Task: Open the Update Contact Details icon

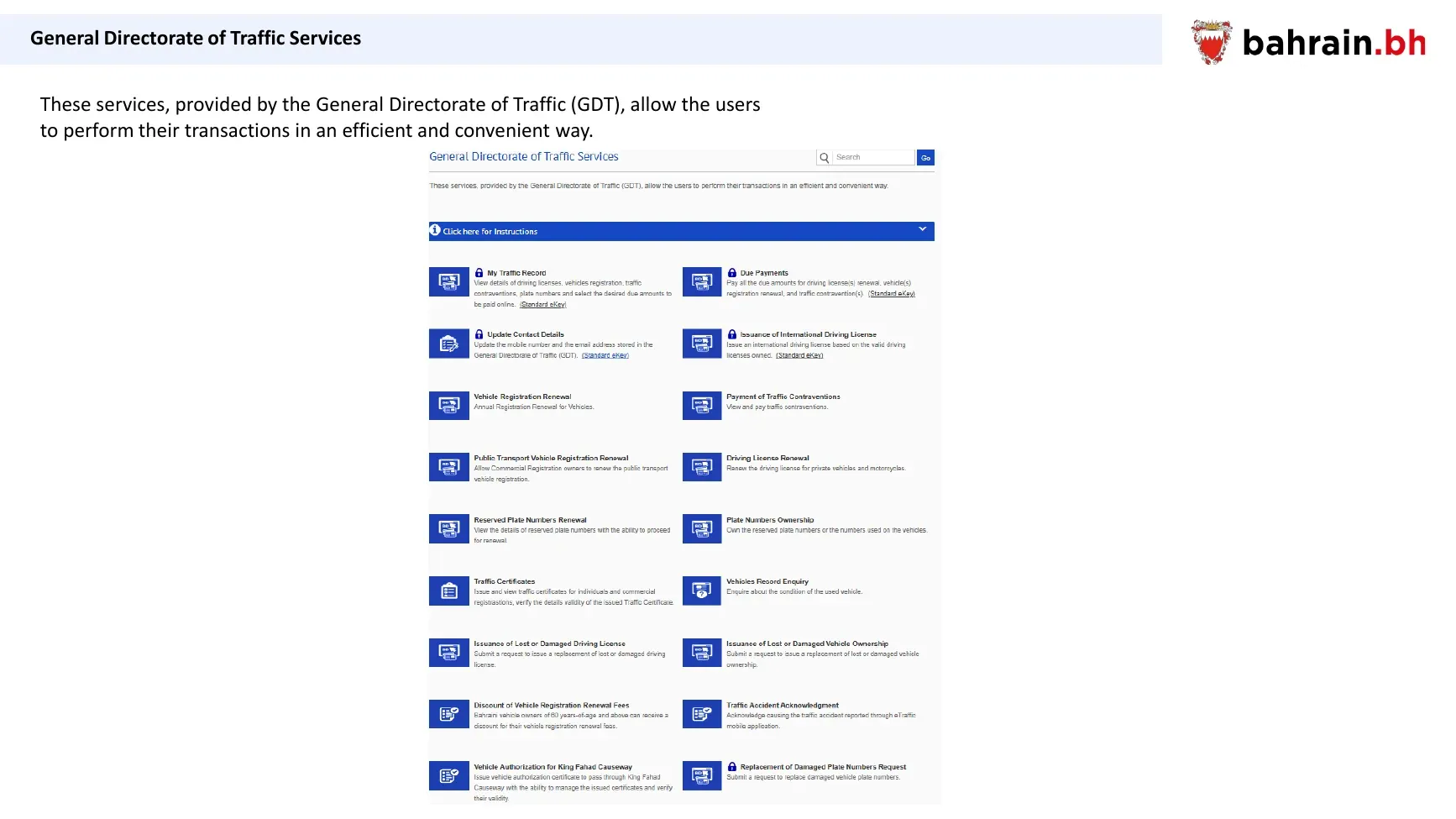Action: [x=449, y=344]
